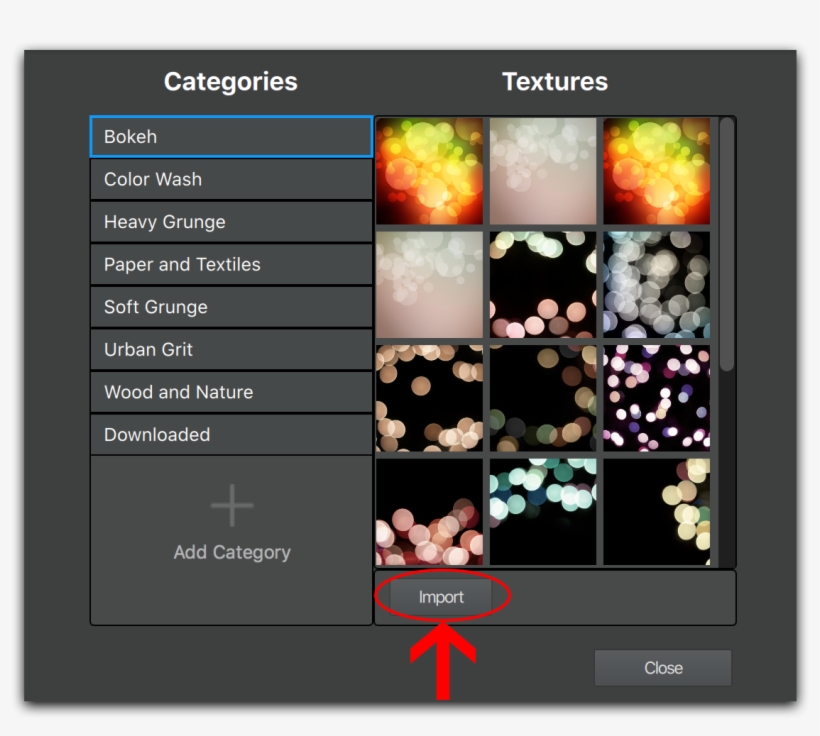820x736 pixels.
Task: Select the teal bokeh texture in bottom row
Action: click(x=543, y=511)
